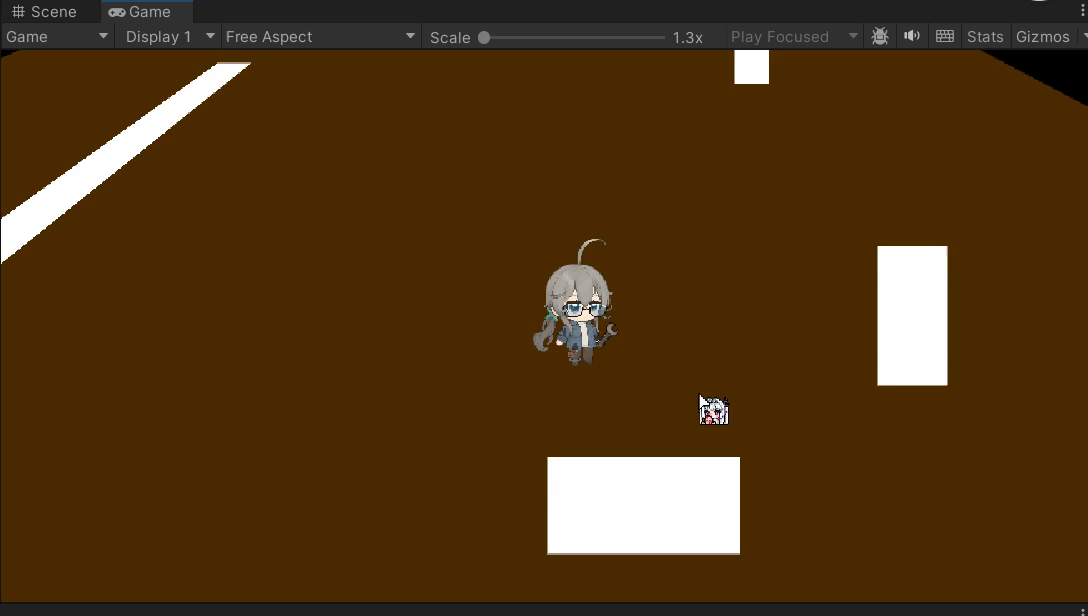1088x616 pixels.
Task: Click the gamepad icon on the Game tab
Action: point(117,12)
